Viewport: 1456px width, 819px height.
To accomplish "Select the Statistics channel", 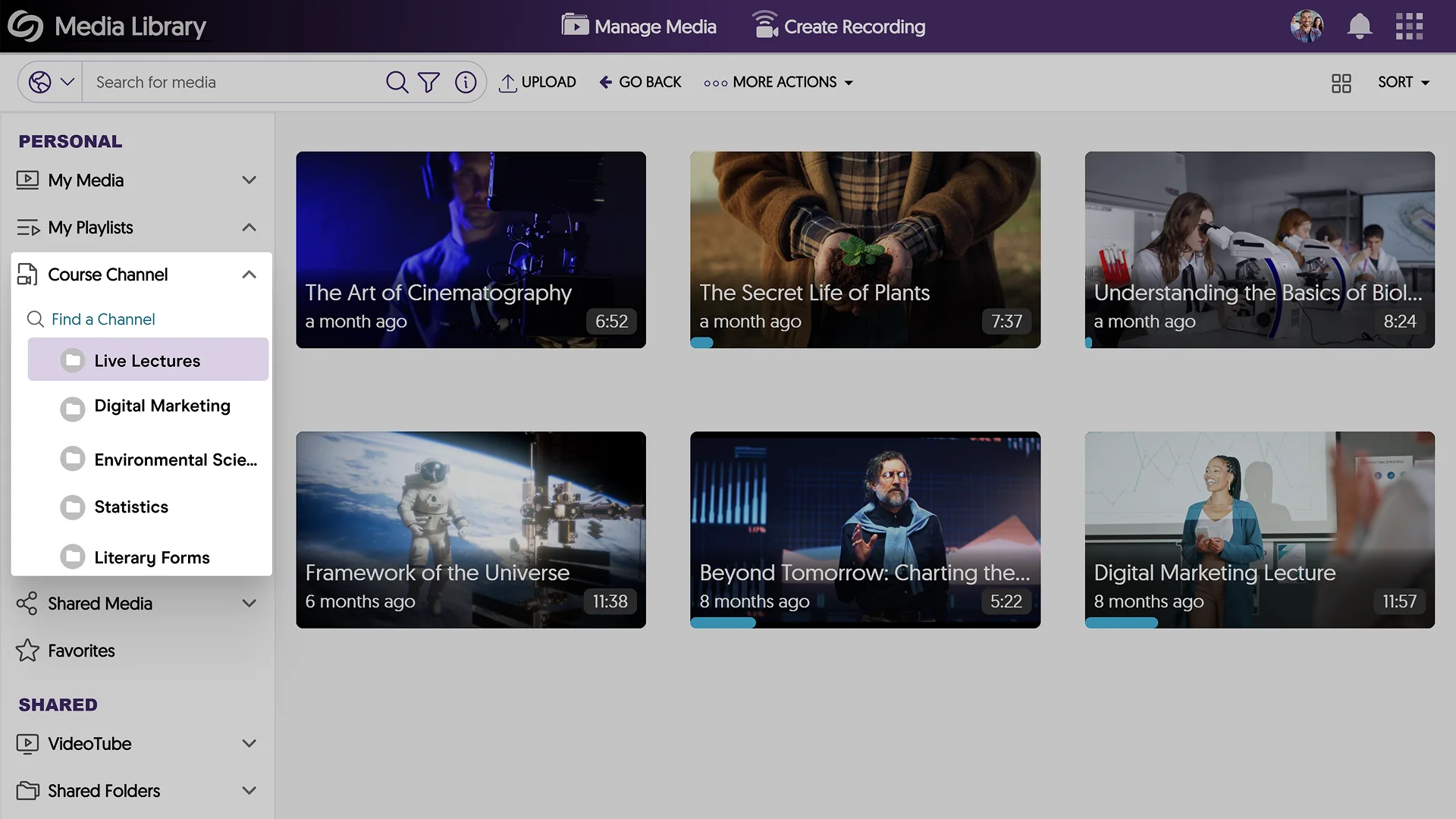I will click(x=131, y=507).
